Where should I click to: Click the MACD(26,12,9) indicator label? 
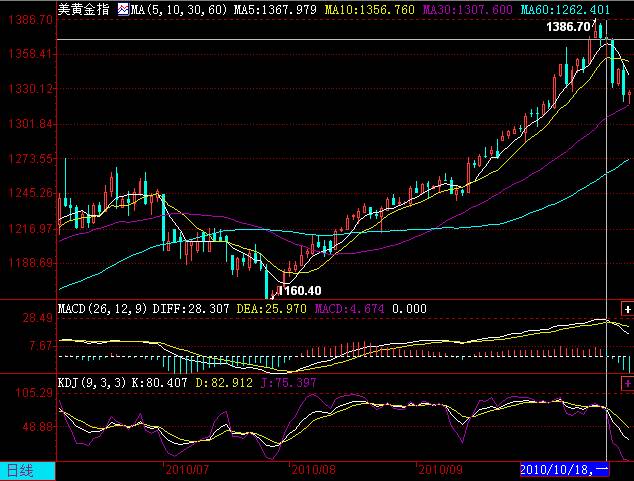102,309
